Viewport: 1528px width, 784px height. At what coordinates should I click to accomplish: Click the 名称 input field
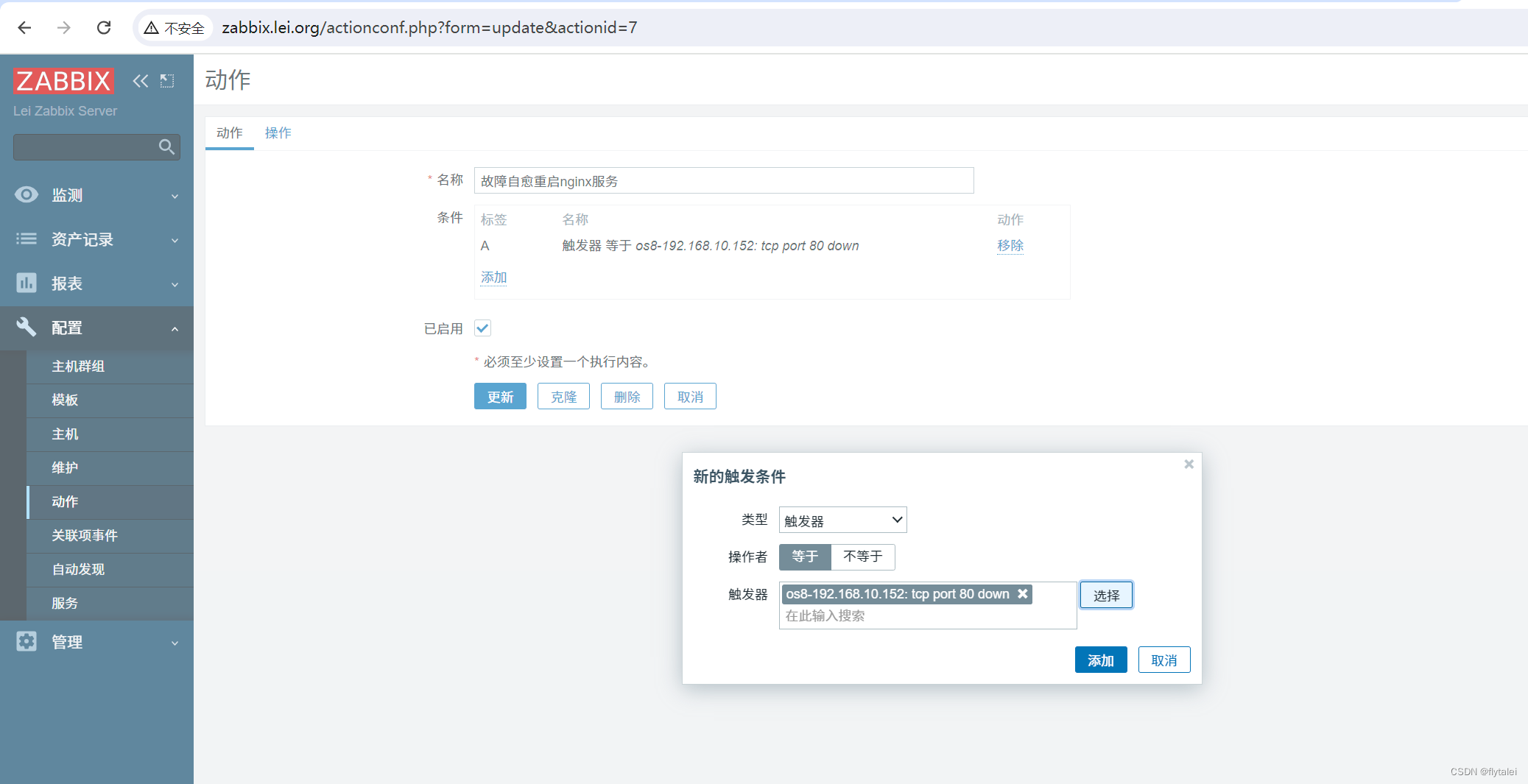pyautogui.click(x=724, y=180)
